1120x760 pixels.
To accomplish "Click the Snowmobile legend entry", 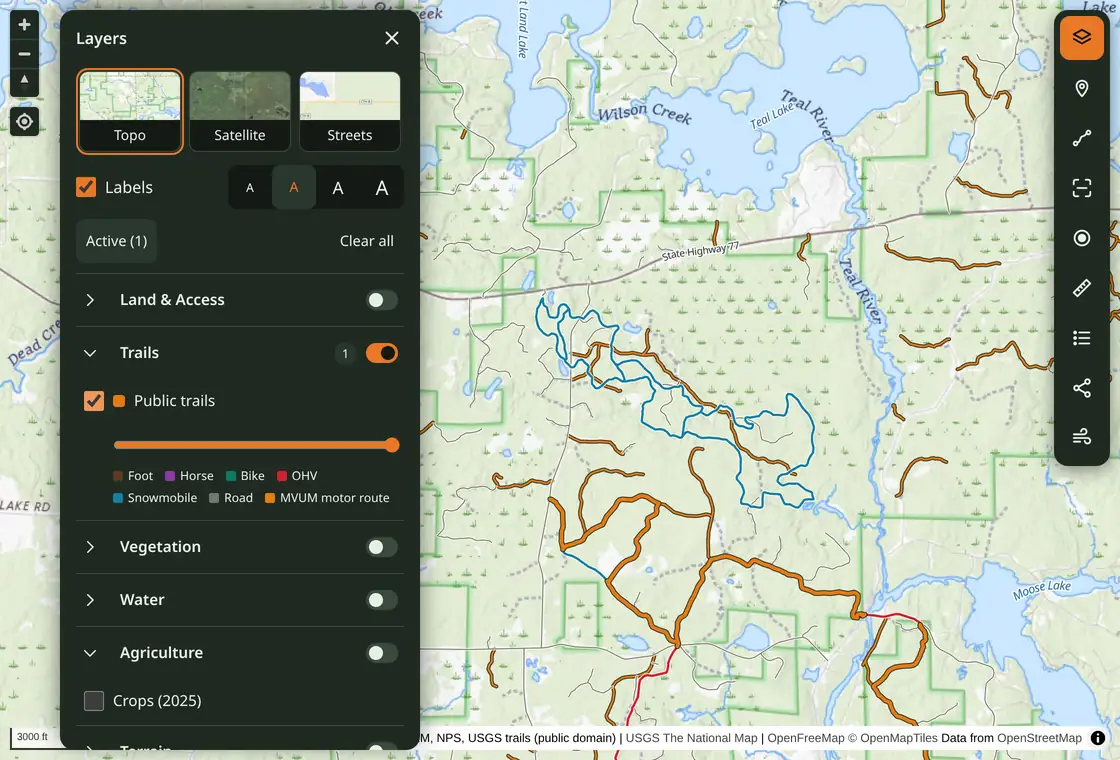I will pos(155,498).
